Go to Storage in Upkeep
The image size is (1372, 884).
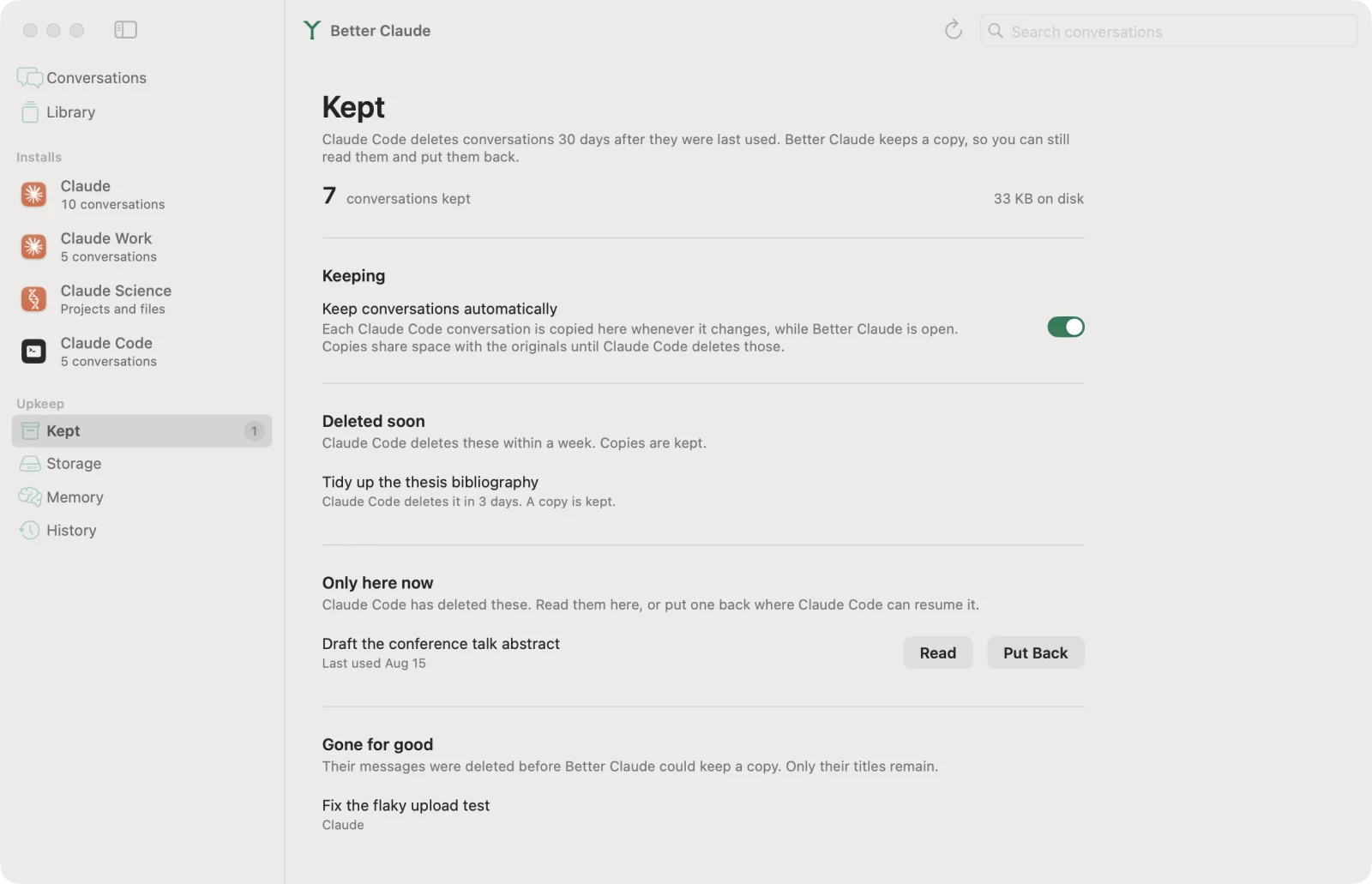(142, 464)
